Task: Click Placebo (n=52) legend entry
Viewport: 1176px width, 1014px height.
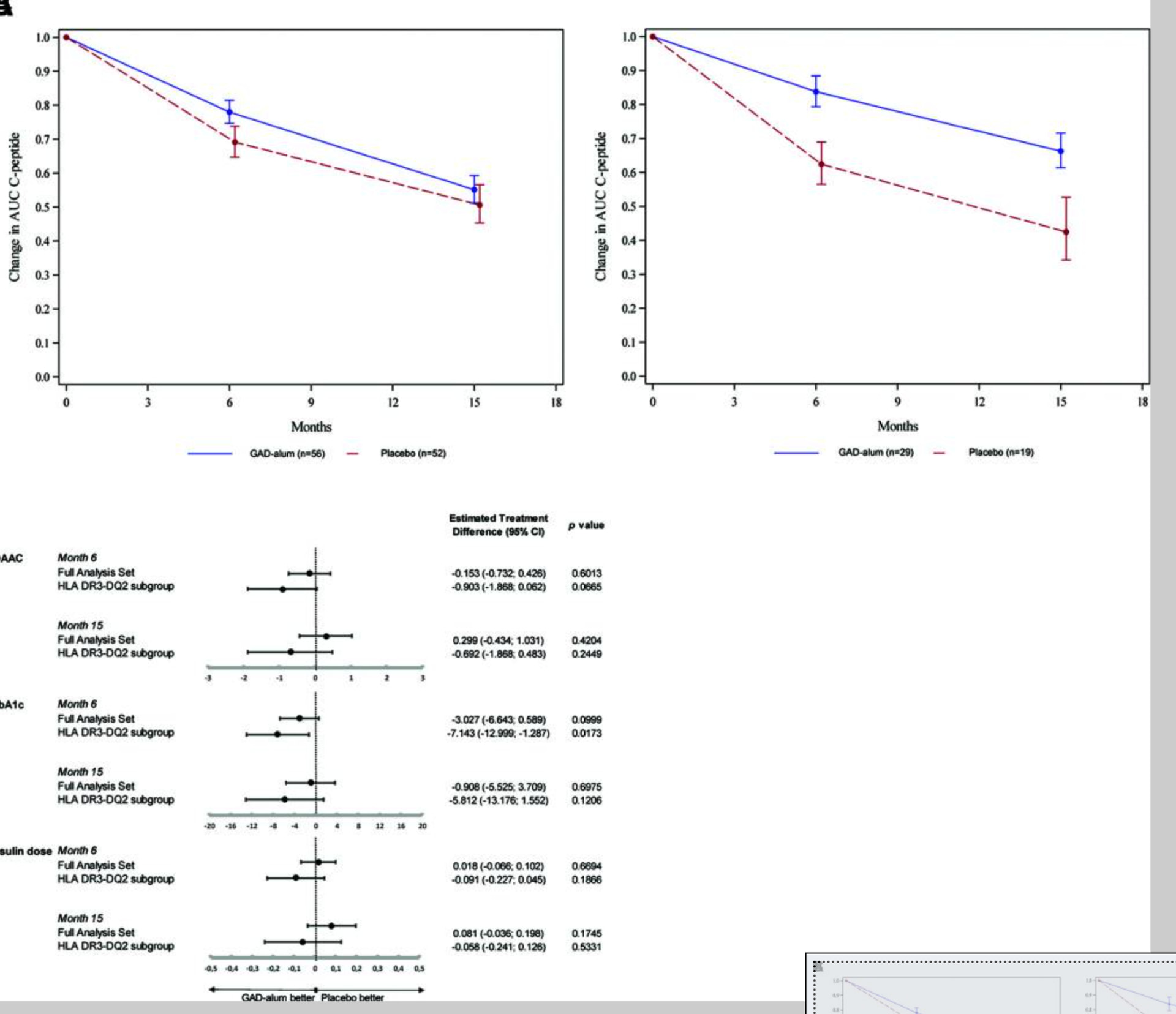Action: point(413,454)
